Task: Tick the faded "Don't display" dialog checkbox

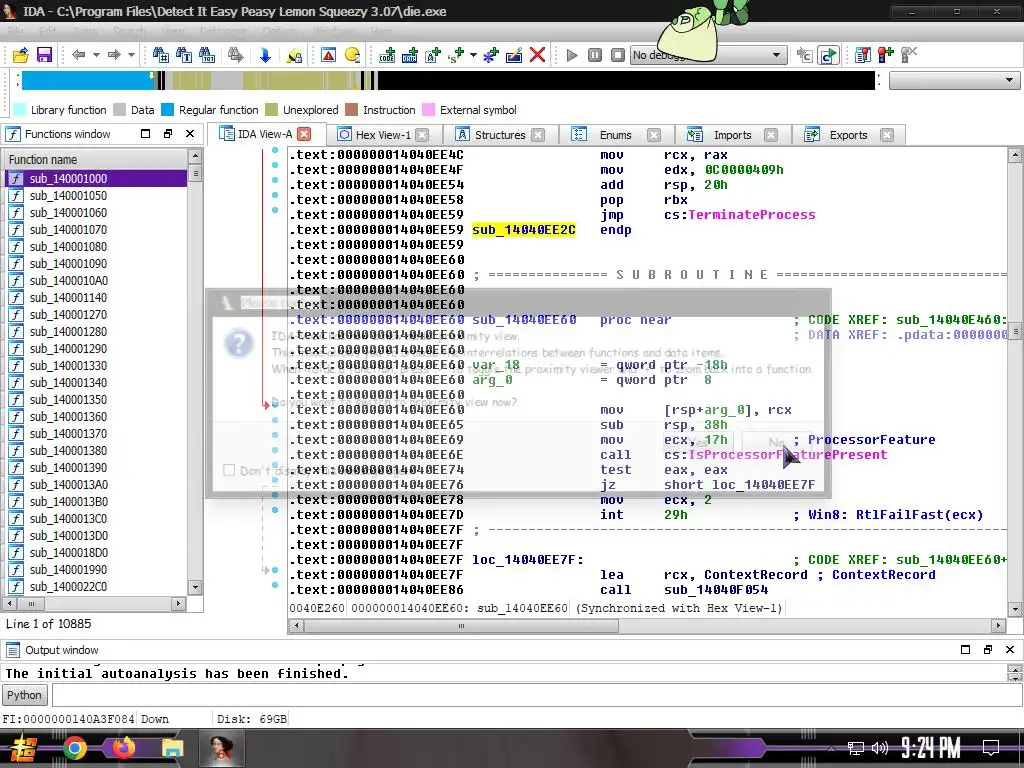Action: pyautogui.click(x=229, y=470)
